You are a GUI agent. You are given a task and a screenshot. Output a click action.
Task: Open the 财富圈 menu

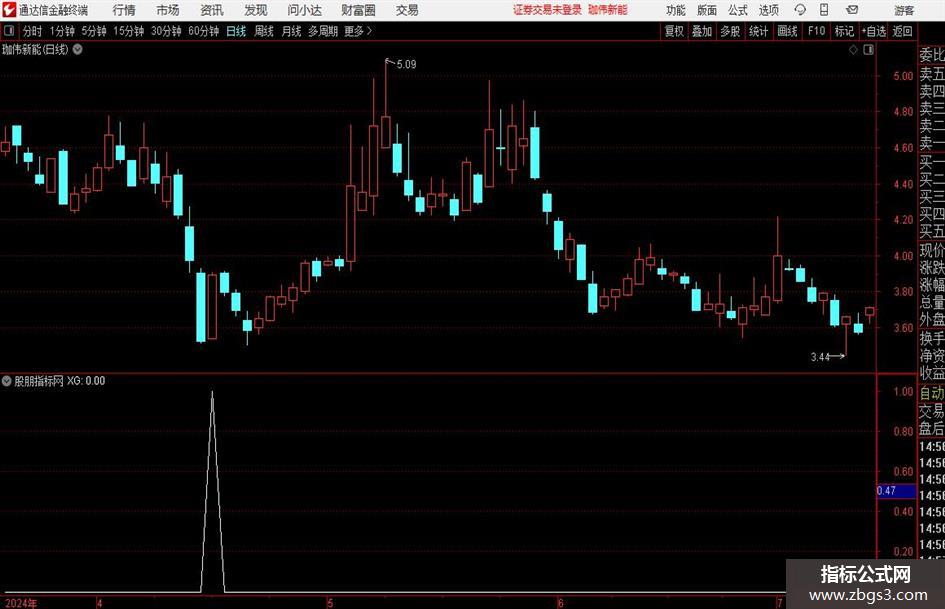358,10
